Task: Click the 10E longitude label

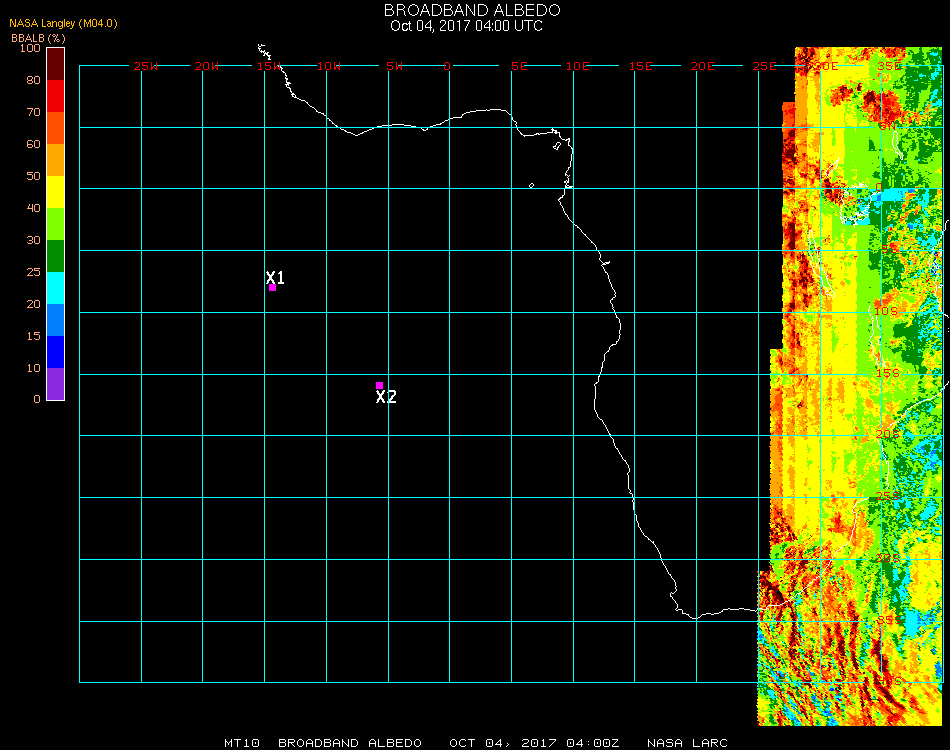Action: 578,66
